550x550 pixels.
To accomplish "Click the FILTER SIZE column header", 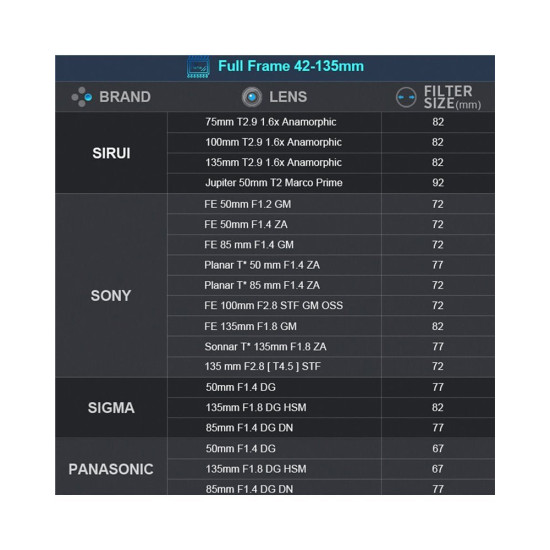I will coord(452,98).
